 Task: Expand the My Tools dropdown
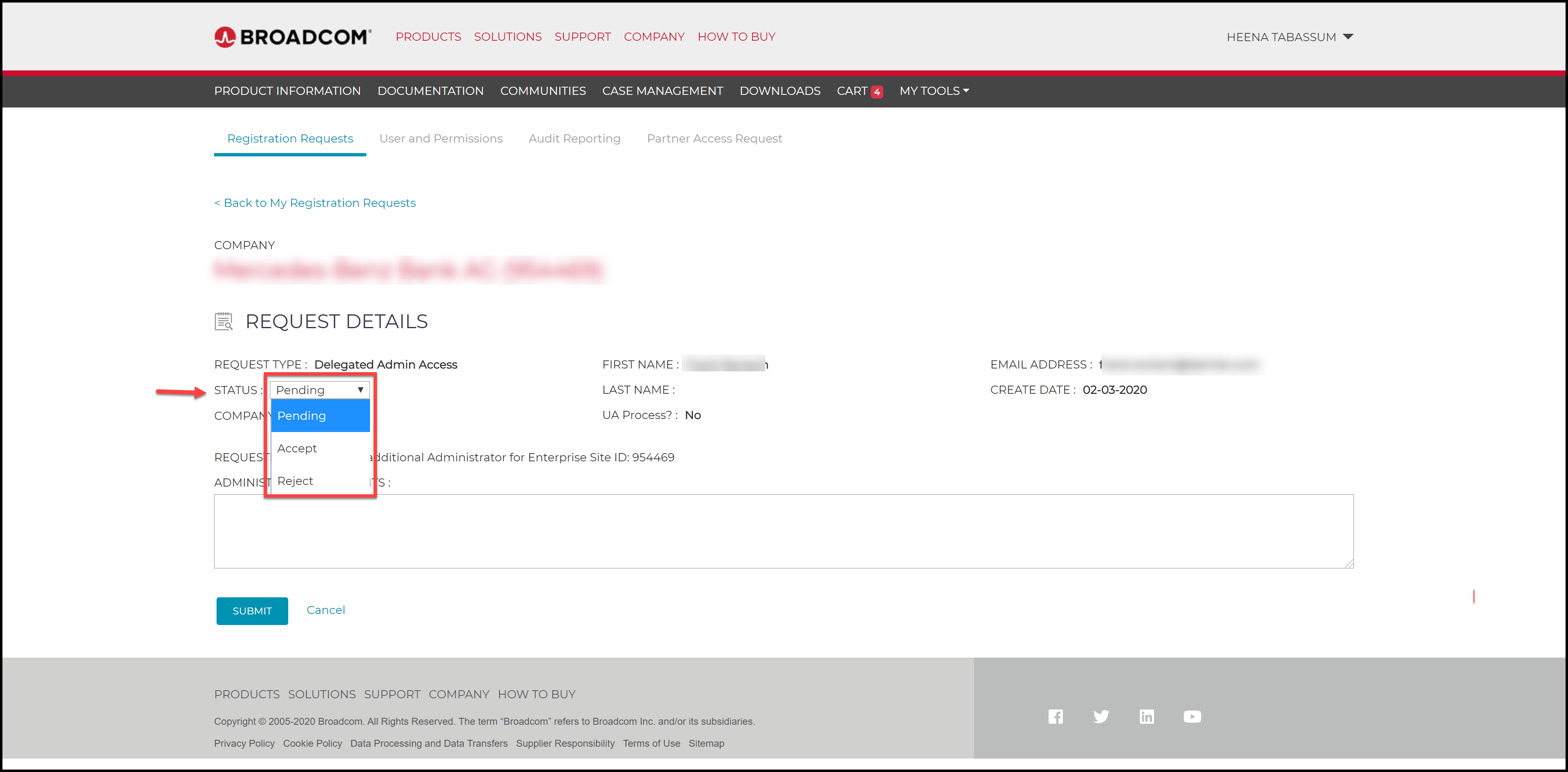point(934,91)
